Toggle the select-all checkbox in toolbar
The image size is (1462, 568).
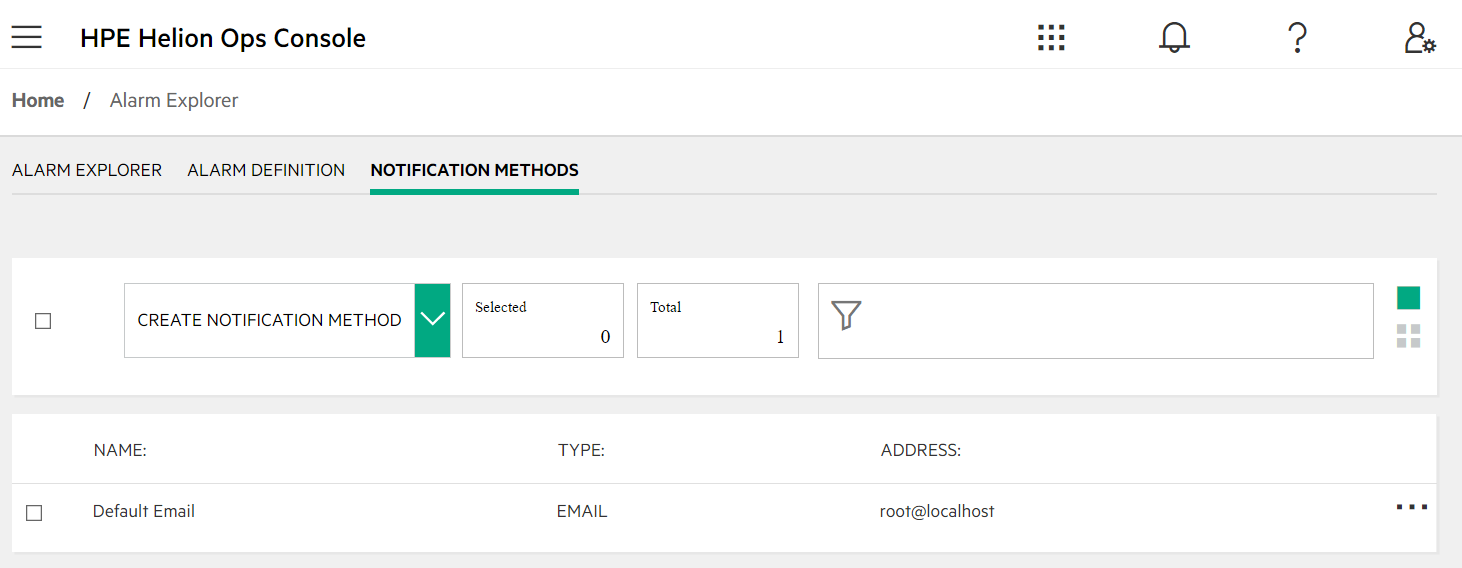[43, 321]
